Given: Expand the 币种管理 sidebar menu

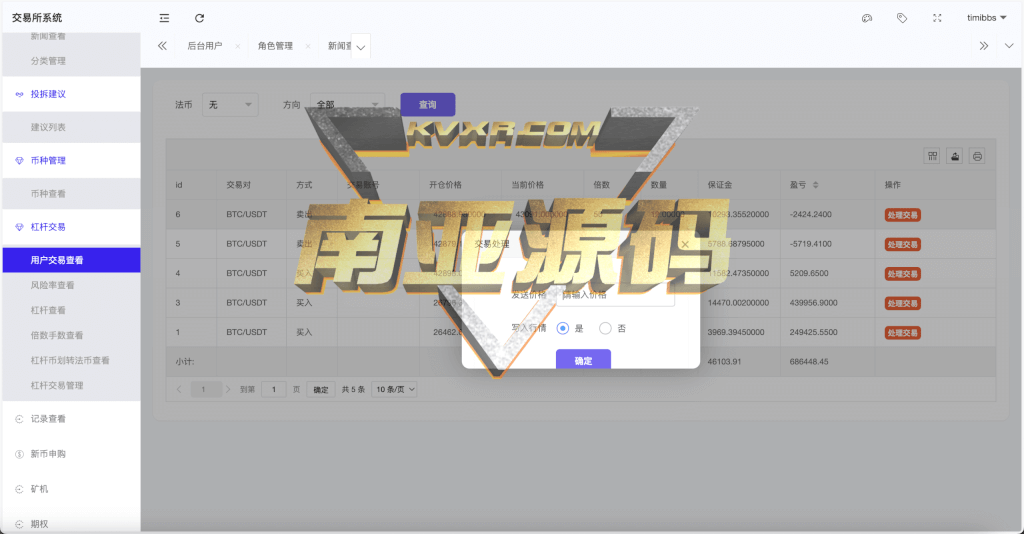Looking at the screenshot, I should coord(71,161).
